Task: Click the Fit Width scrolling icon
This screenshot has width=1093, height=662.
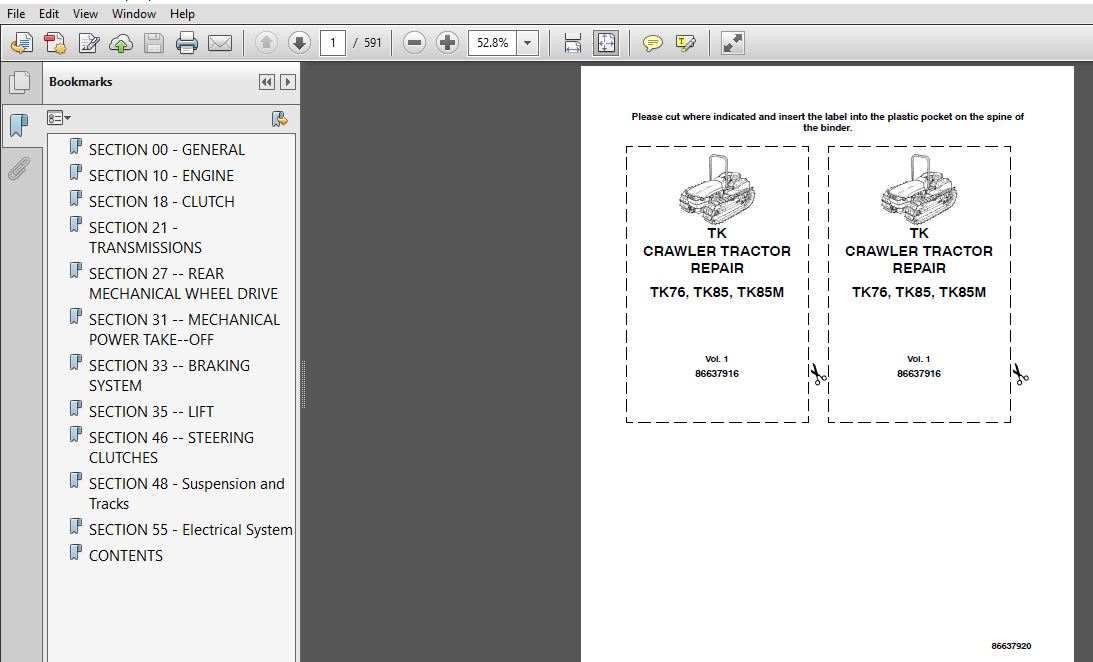Action: [x=572, y=43]
